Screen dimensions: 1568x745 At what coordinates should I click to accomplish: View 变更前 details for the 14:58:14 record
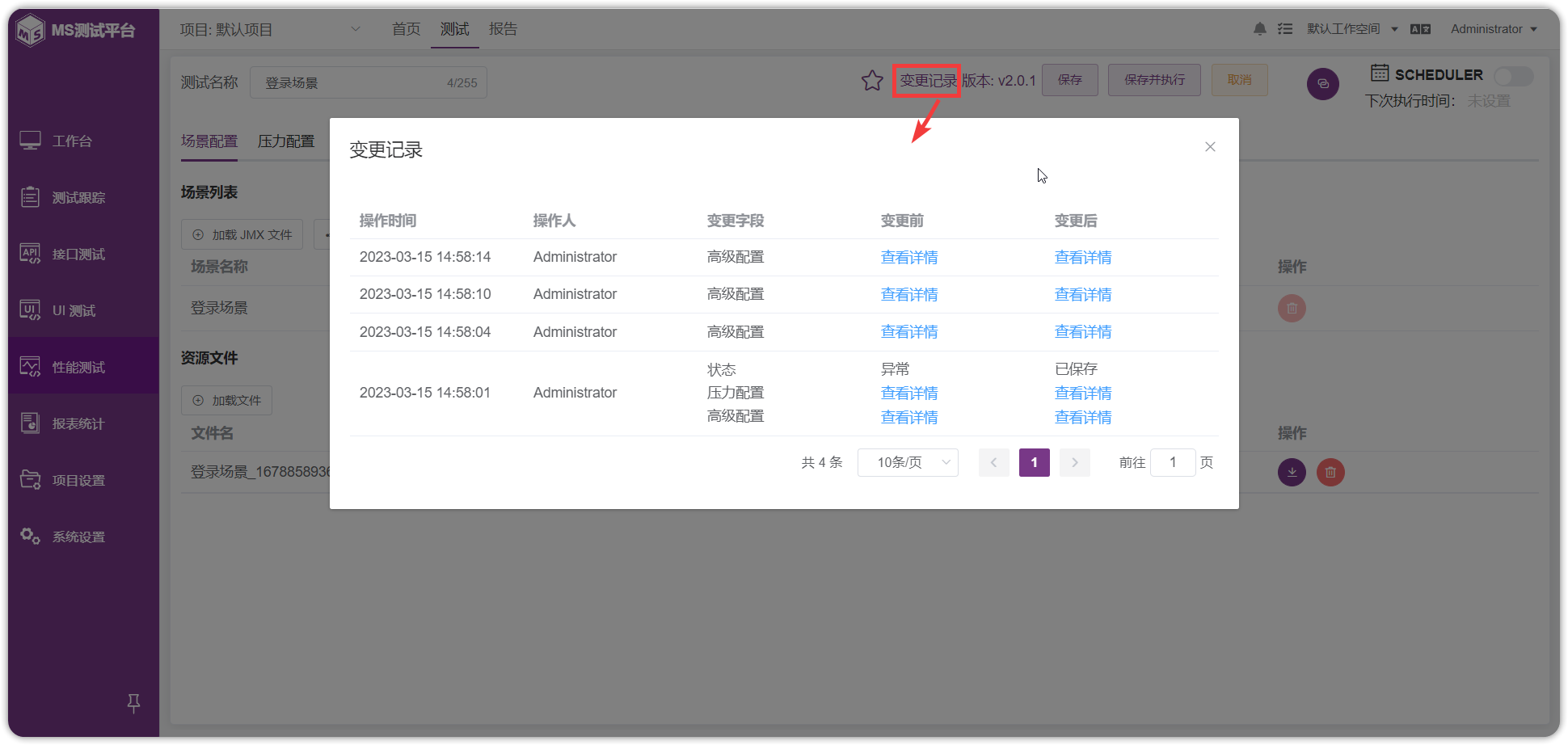click(909, 257)
